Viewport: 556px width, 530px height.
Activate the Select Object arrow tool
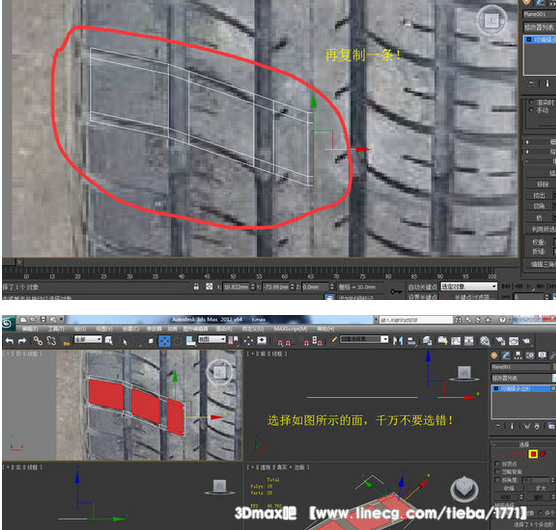[125, 342]
